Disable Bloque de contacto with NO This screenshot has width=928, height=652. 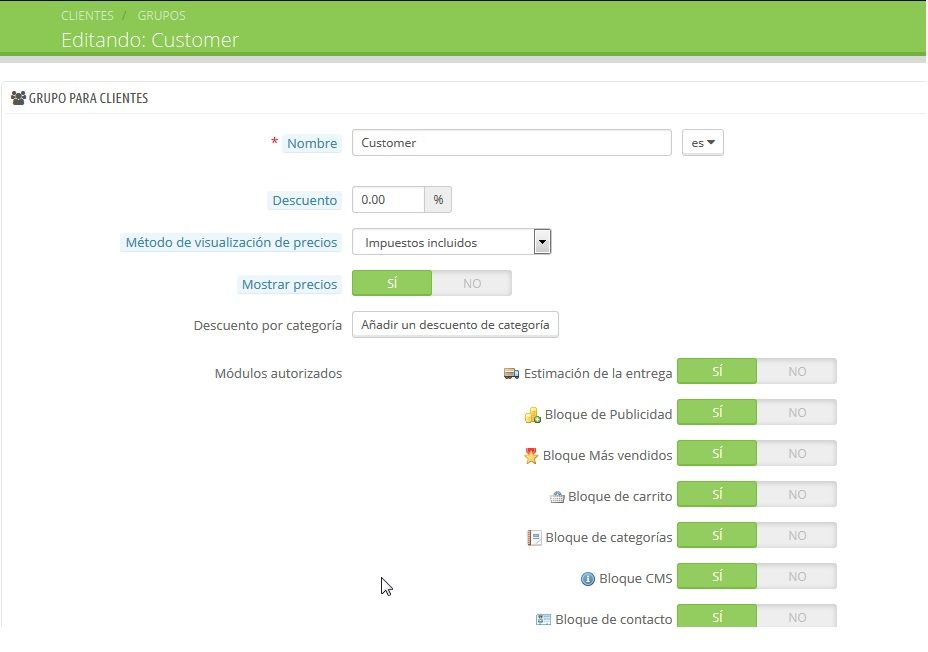pyautogui.click(x=797, y=616)
